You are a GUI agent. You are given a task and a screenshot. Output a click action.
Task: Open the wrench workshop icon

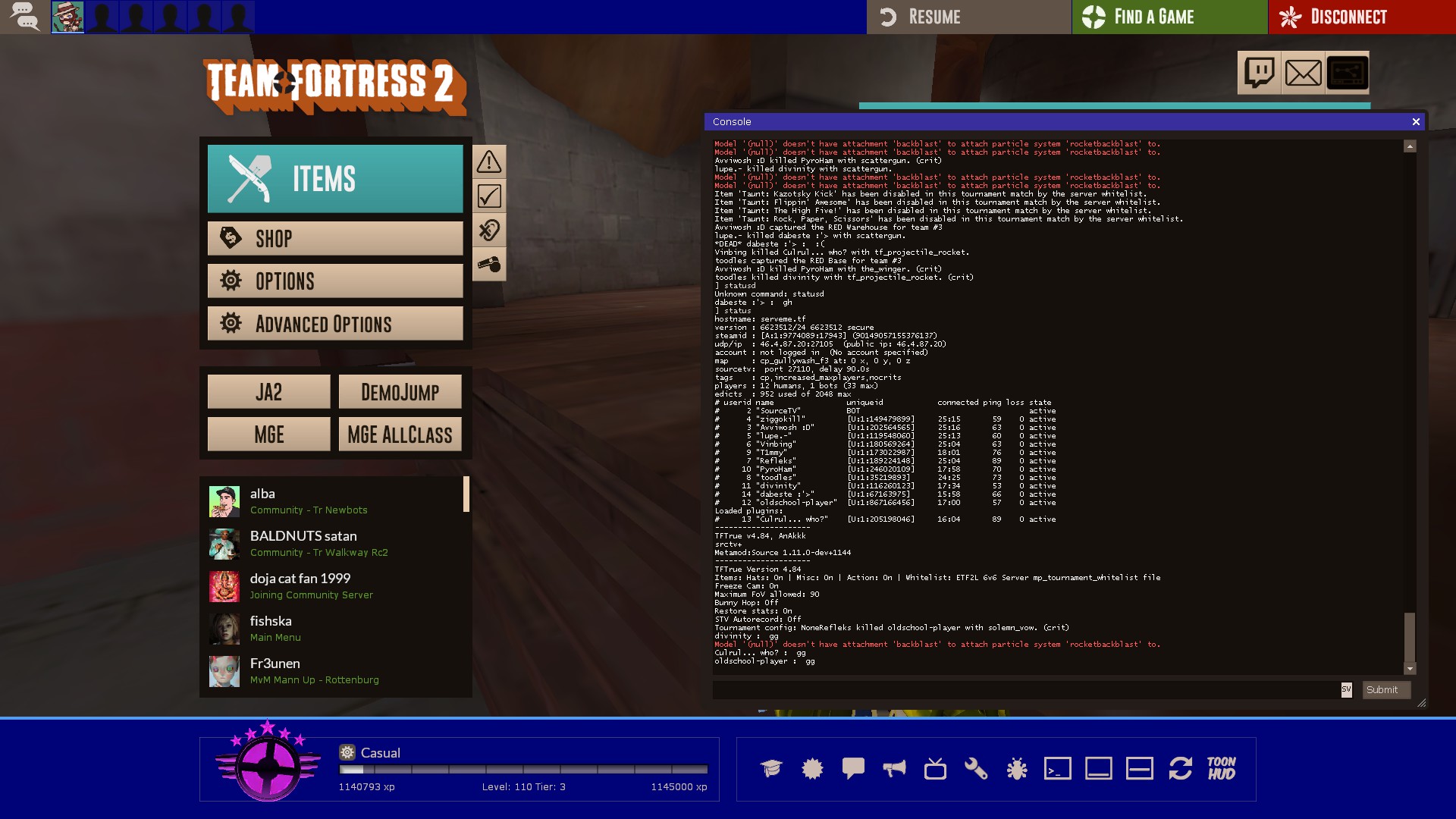(x=976, y=769)
